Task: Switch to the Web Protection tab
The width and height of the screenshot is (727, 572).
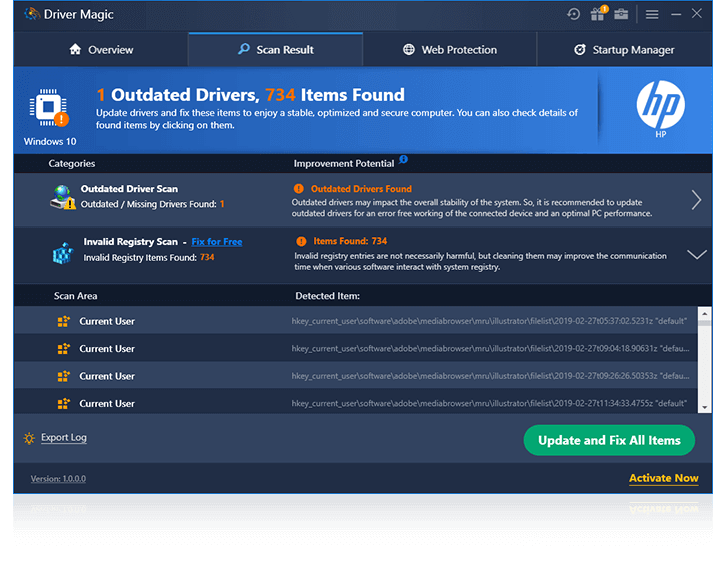Action: [450, 50]
